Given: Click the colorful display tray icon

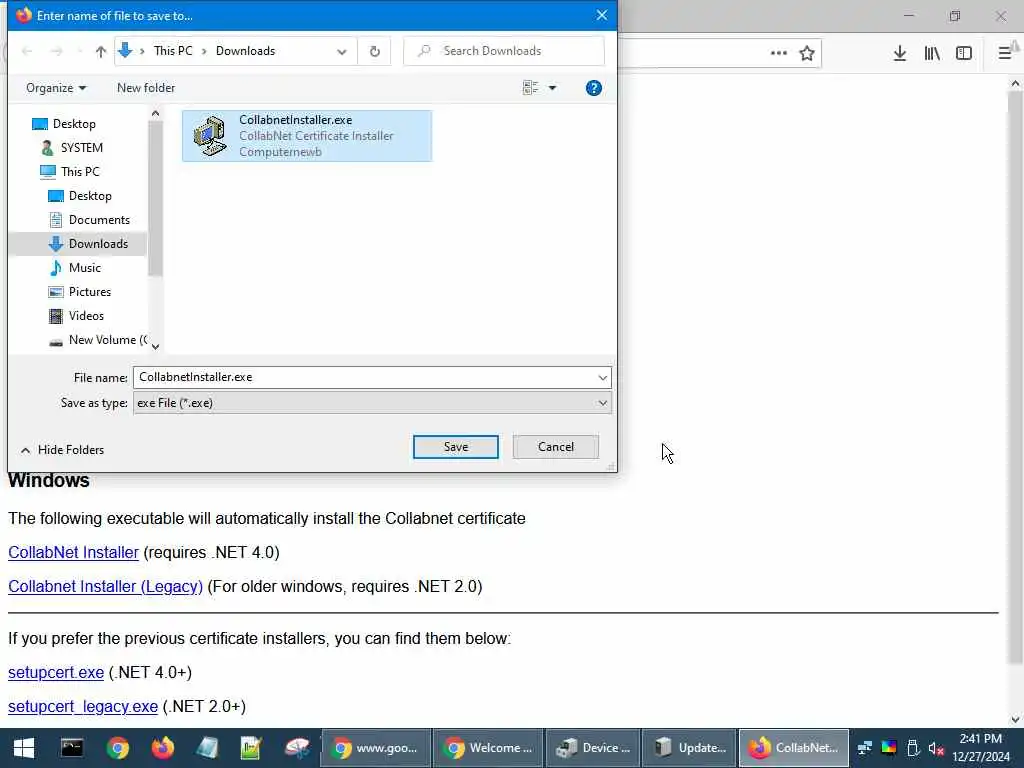Looking at the screenshot, I should 889,748.
